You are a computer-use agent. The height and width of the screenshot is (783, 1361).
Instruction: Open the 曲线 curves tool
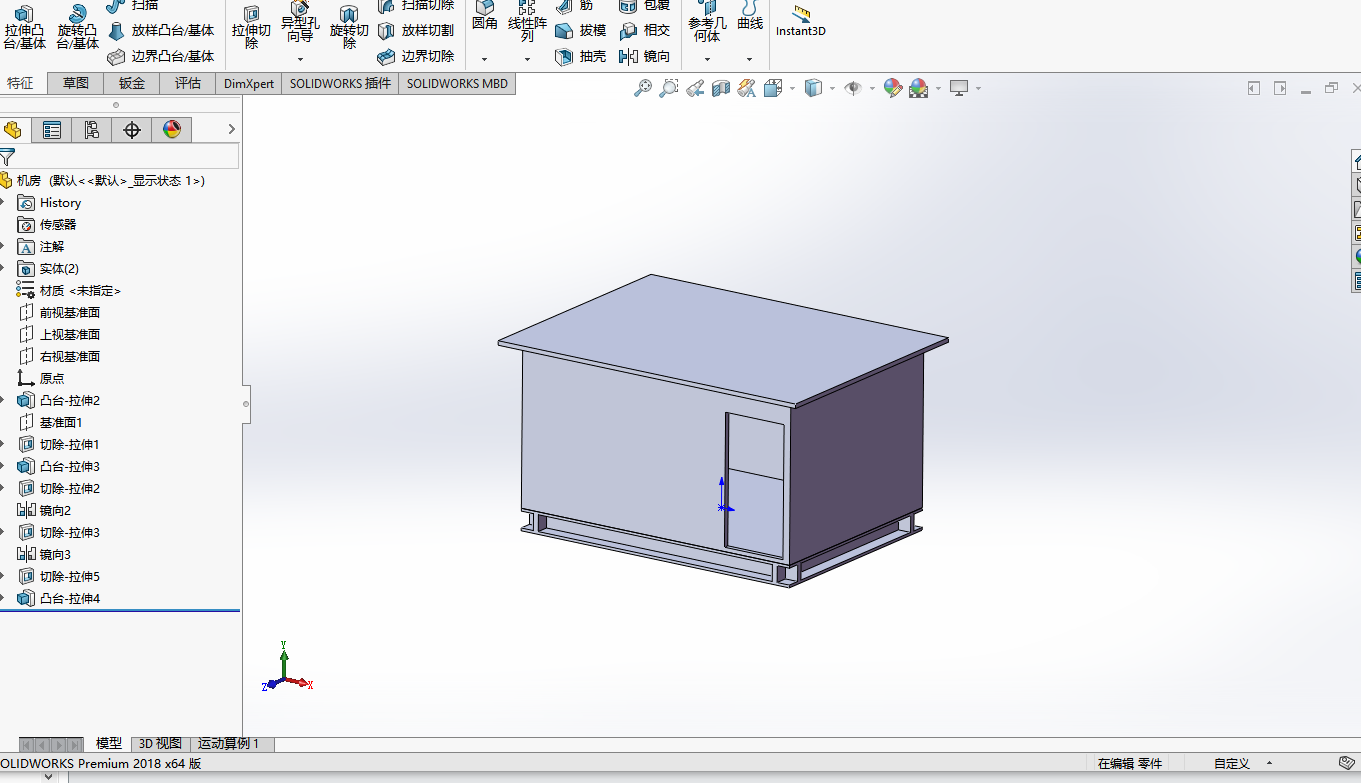point(750,16)
